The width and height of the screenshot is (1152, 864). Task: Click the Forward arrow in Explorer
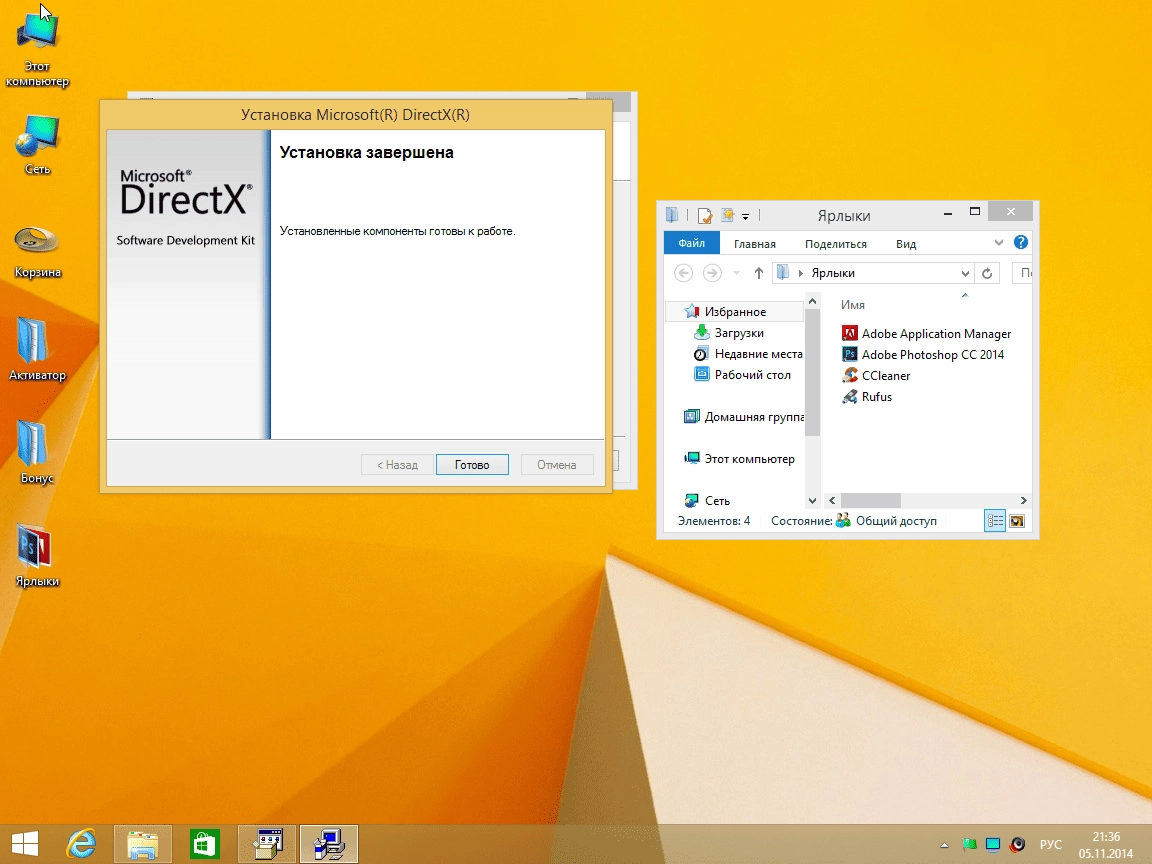point(712,273)
